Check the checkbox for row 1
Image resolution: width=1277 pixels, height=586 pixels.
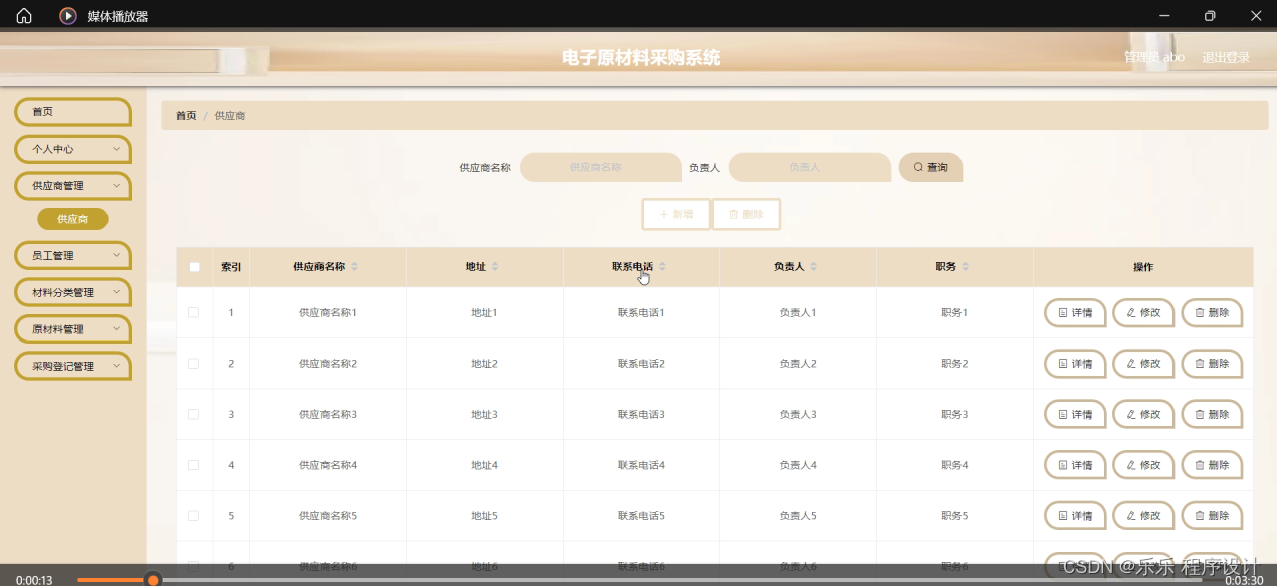click(x=194, y=312)
